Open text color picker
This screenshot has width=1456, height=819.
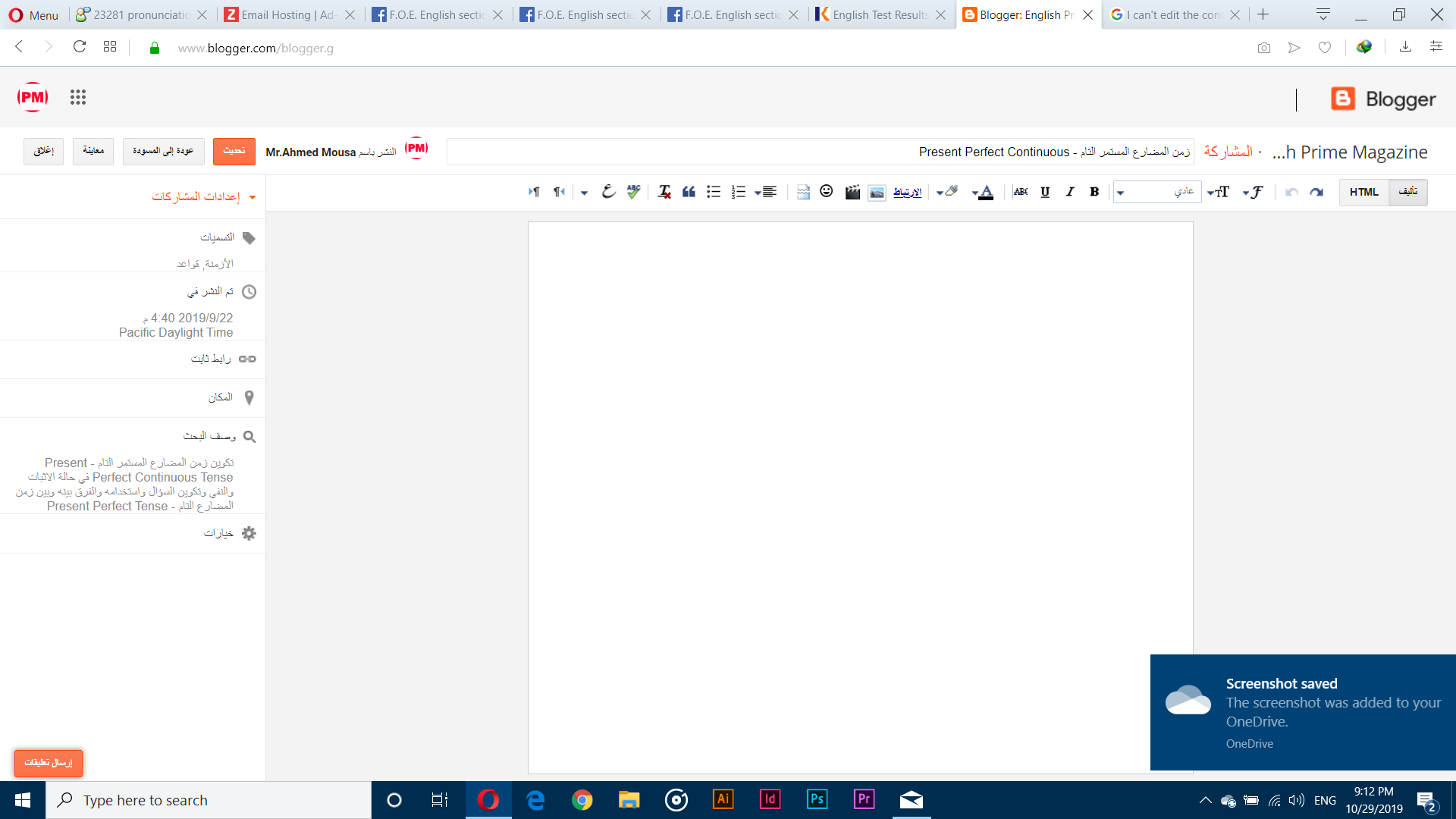coord(983,192)
